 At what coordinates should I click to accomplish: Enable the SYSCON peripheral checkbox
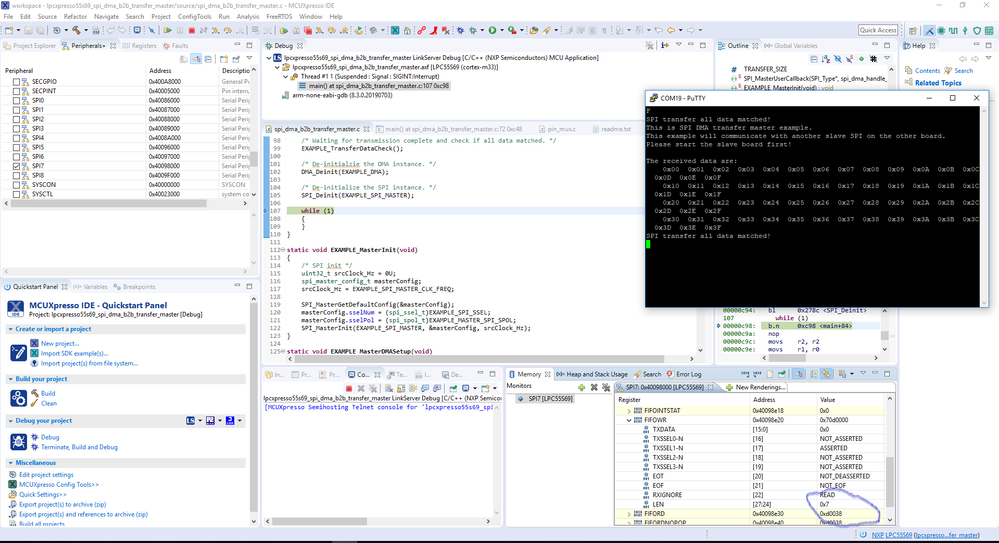[16, 185]
